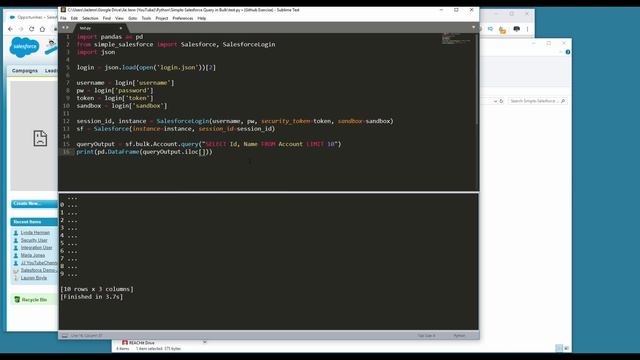
Task: Open Linda Herman recent item
Action: coord(35,233)
